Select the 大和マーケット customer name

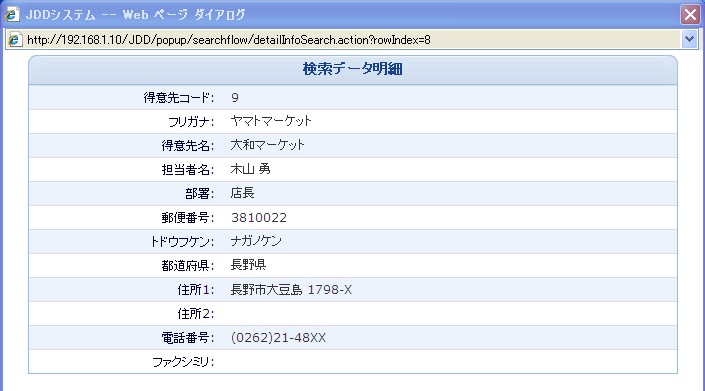tap(268, 145)
